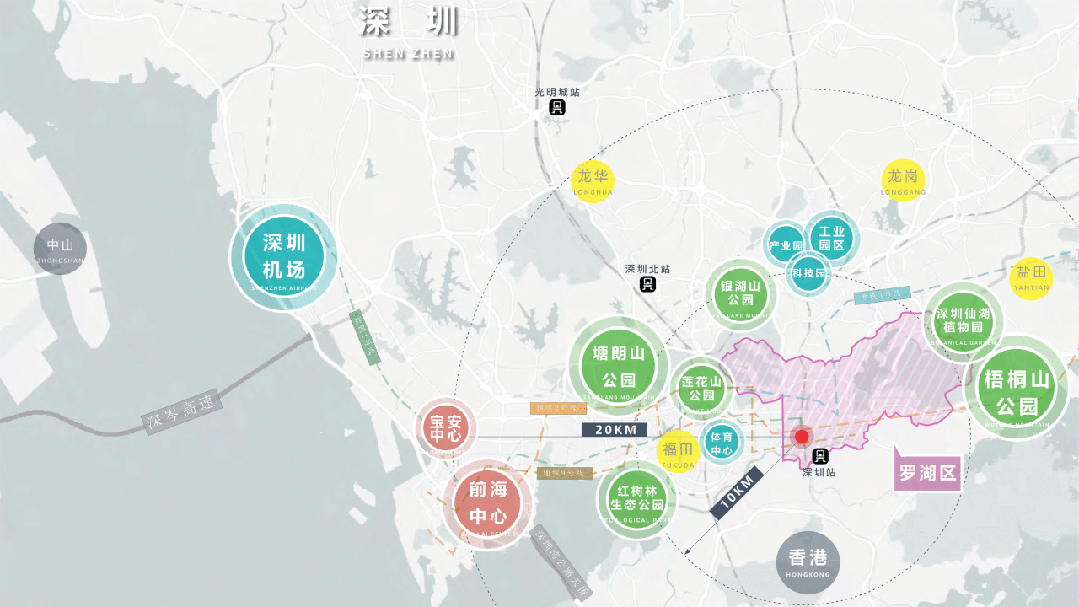This screenshot has width=1079, height=607.
Task: Expand the 龙岗 yellow area marker
Action: tap(902, 180)
